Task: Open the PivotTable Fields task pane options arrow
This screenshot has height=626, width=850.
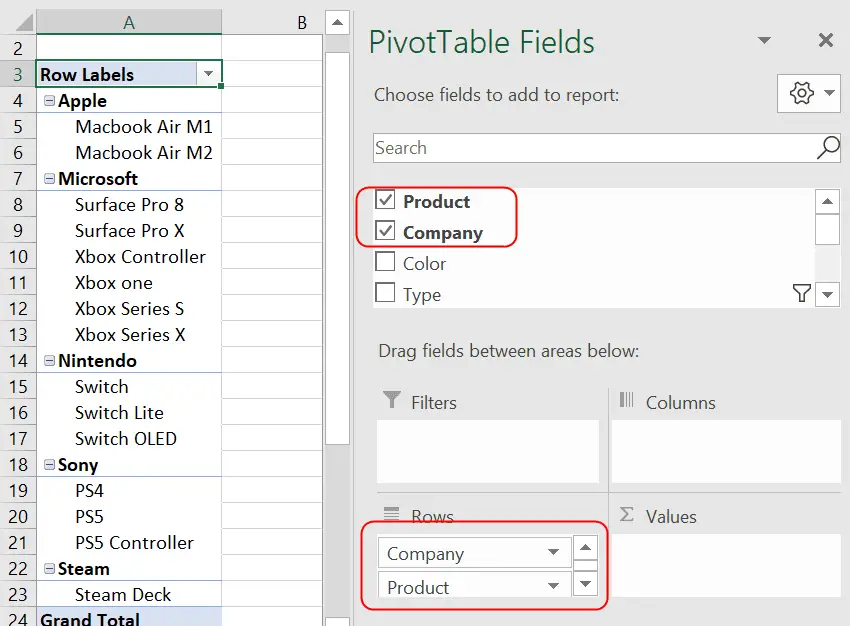Action: click(x=764, y=40)
